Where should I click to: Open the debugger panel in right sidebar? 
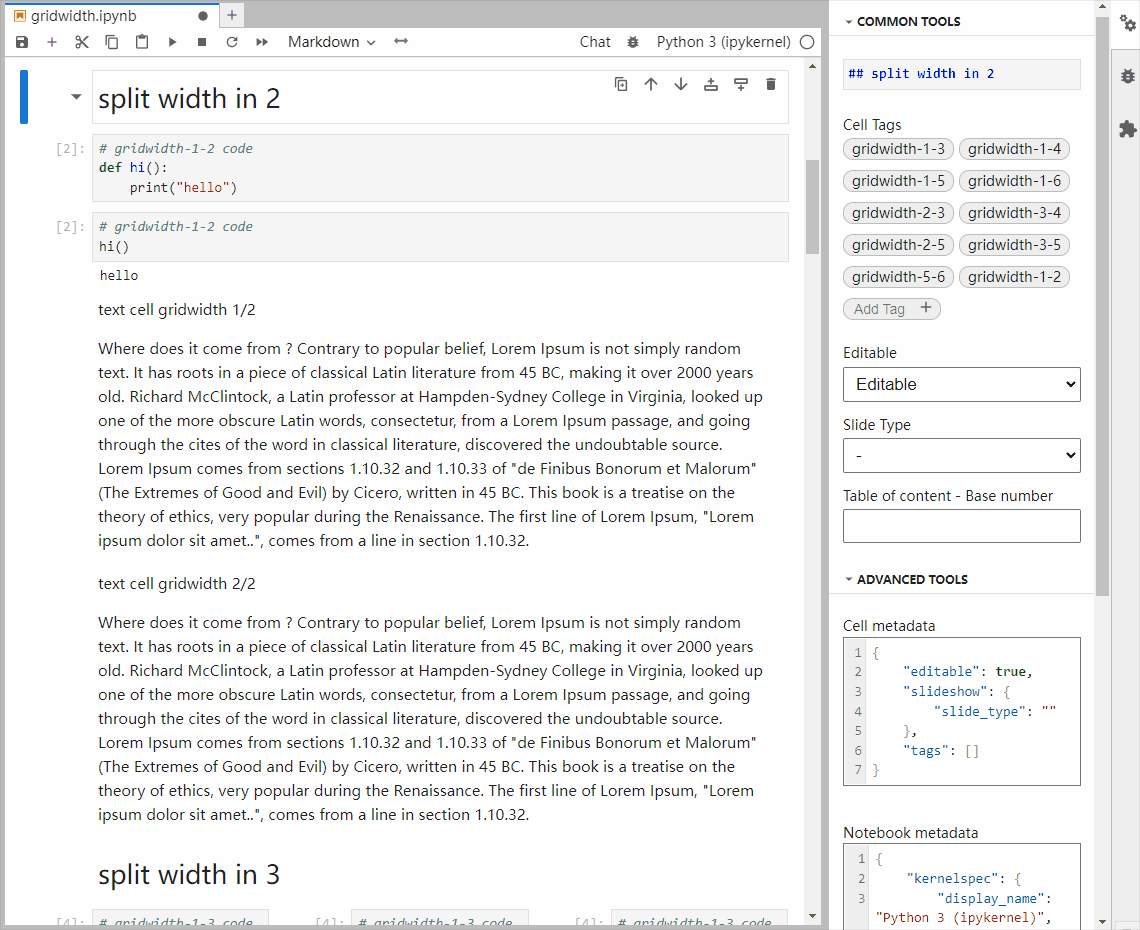tap(1128, 76)
